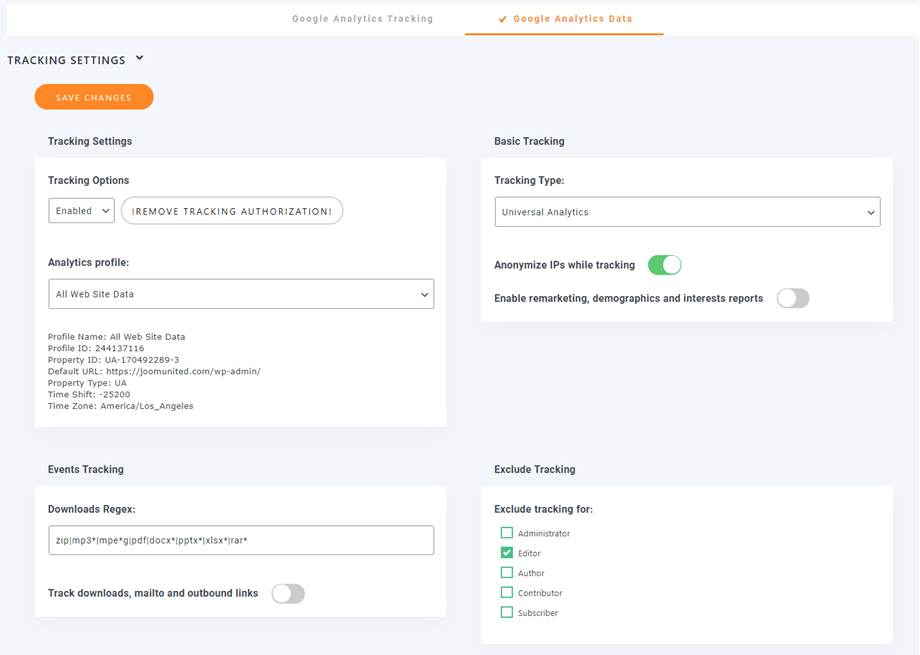920x655 pixels.
Task: Check the Subscriber exclude checkbox
Action: [507, 612]
